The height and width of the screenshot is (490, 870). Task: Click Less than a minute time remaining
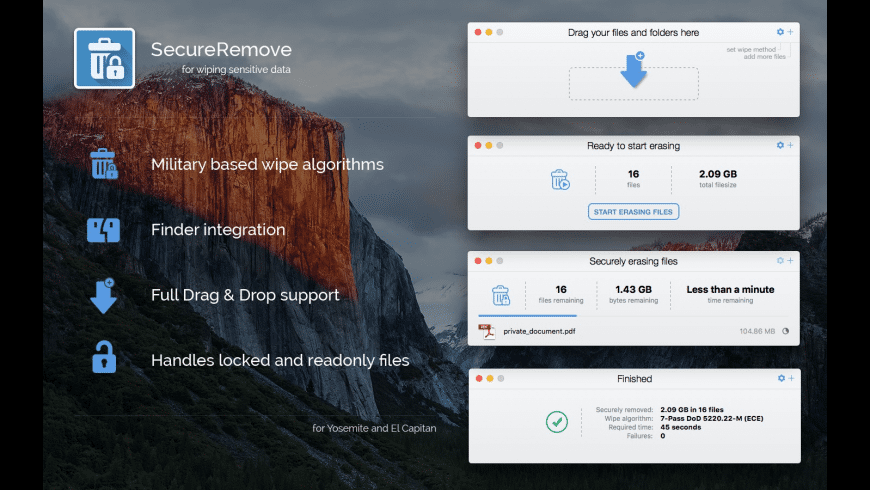(730, 289)
